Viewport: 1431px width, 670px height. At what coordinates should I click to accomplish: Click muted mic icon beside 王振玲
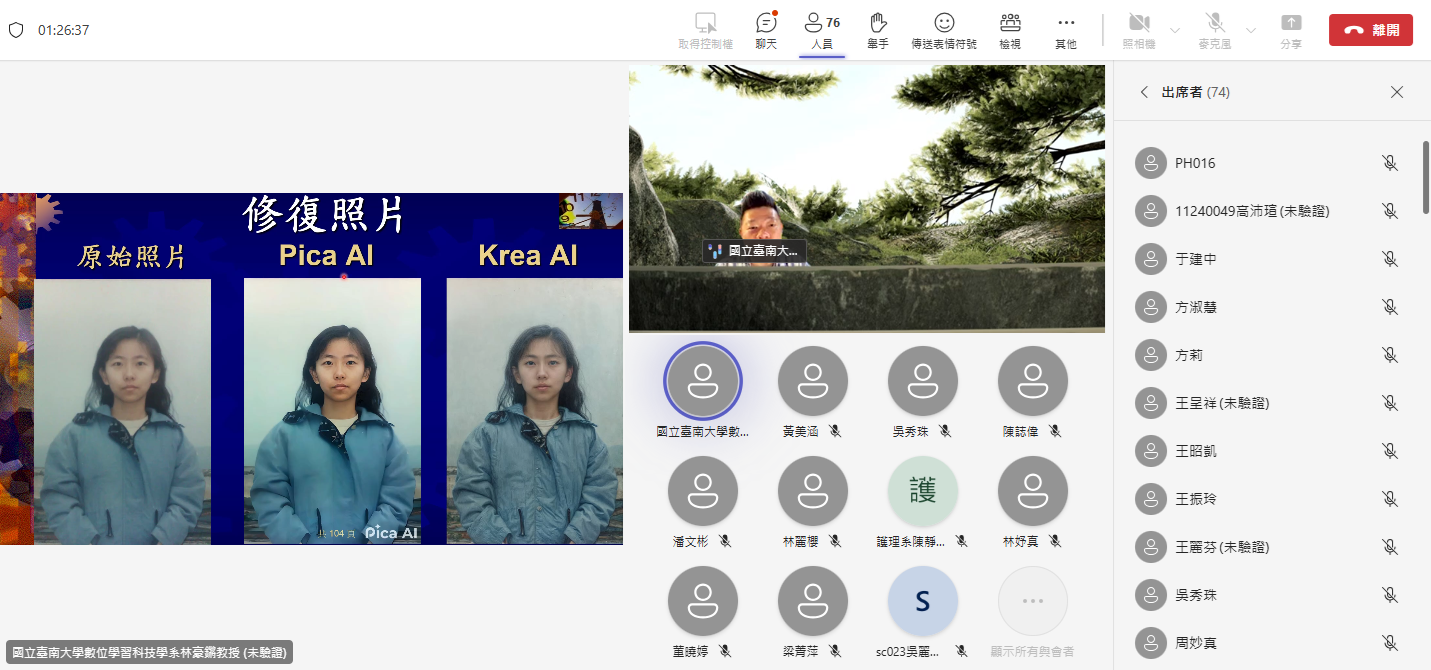[1389, 499]
